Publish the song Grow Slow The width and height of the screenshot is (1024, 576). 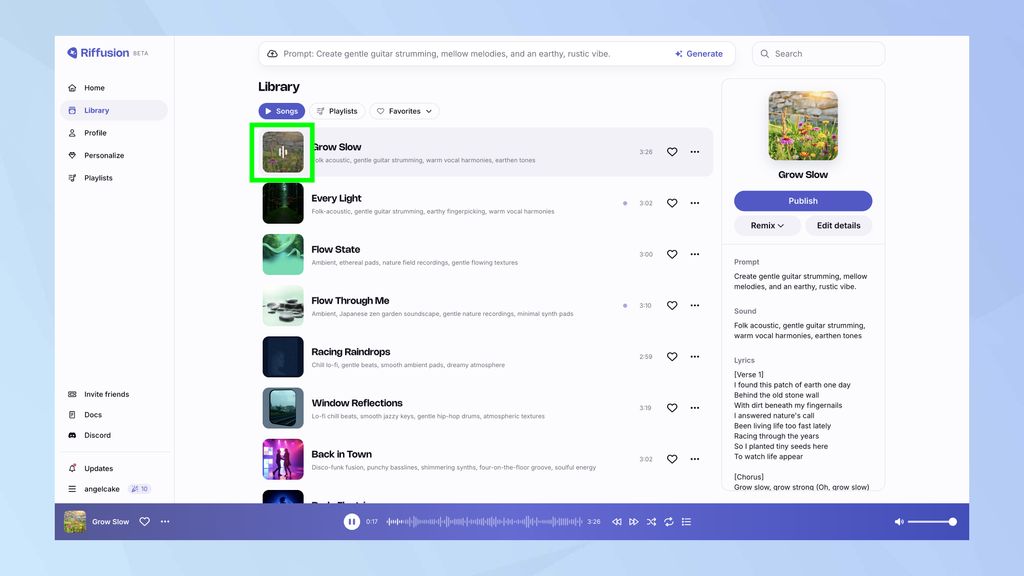[x=802, y=200]
